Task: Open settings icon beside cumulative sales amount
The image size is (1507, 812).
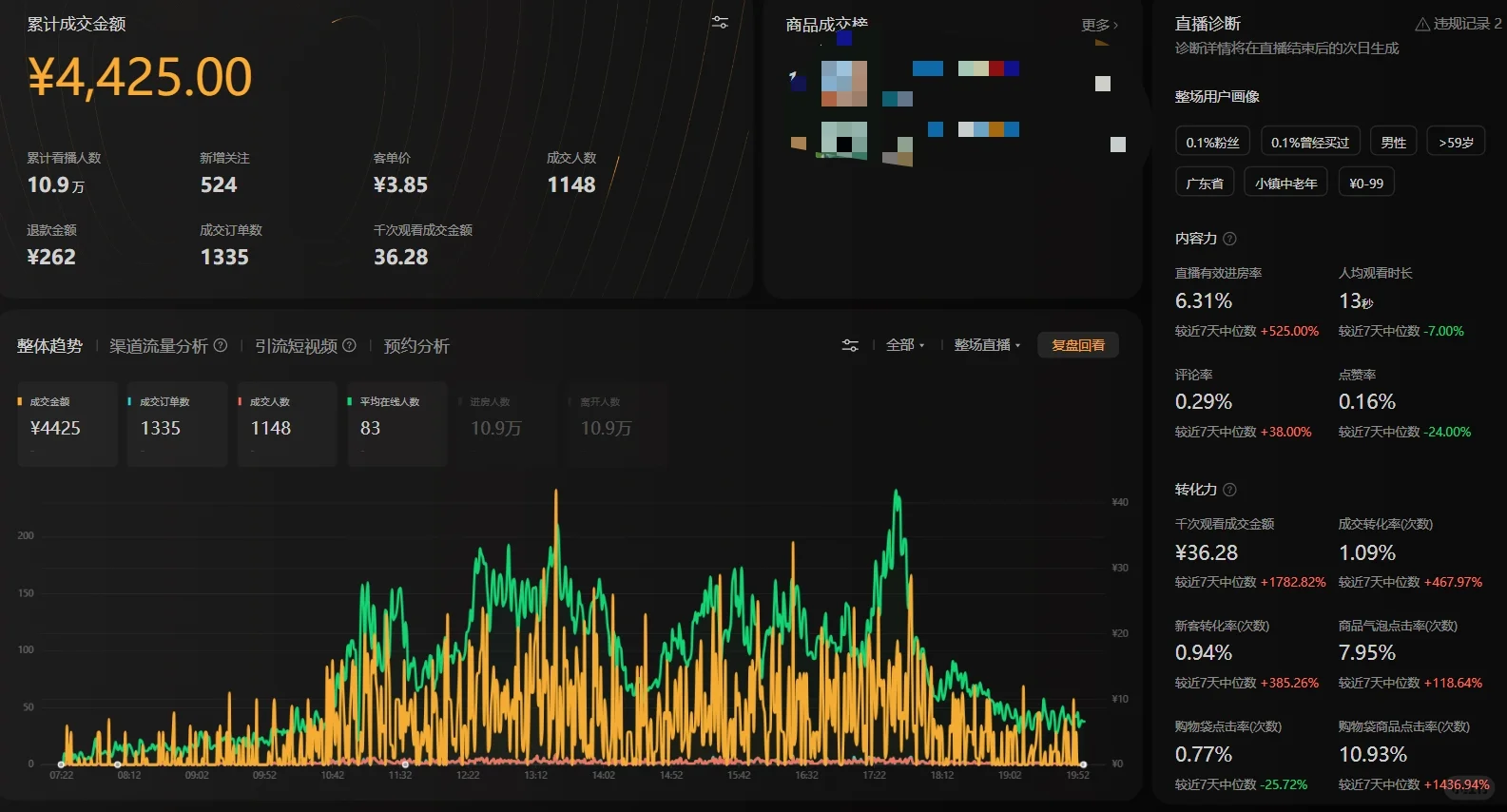Action: (x=720, y=22)
